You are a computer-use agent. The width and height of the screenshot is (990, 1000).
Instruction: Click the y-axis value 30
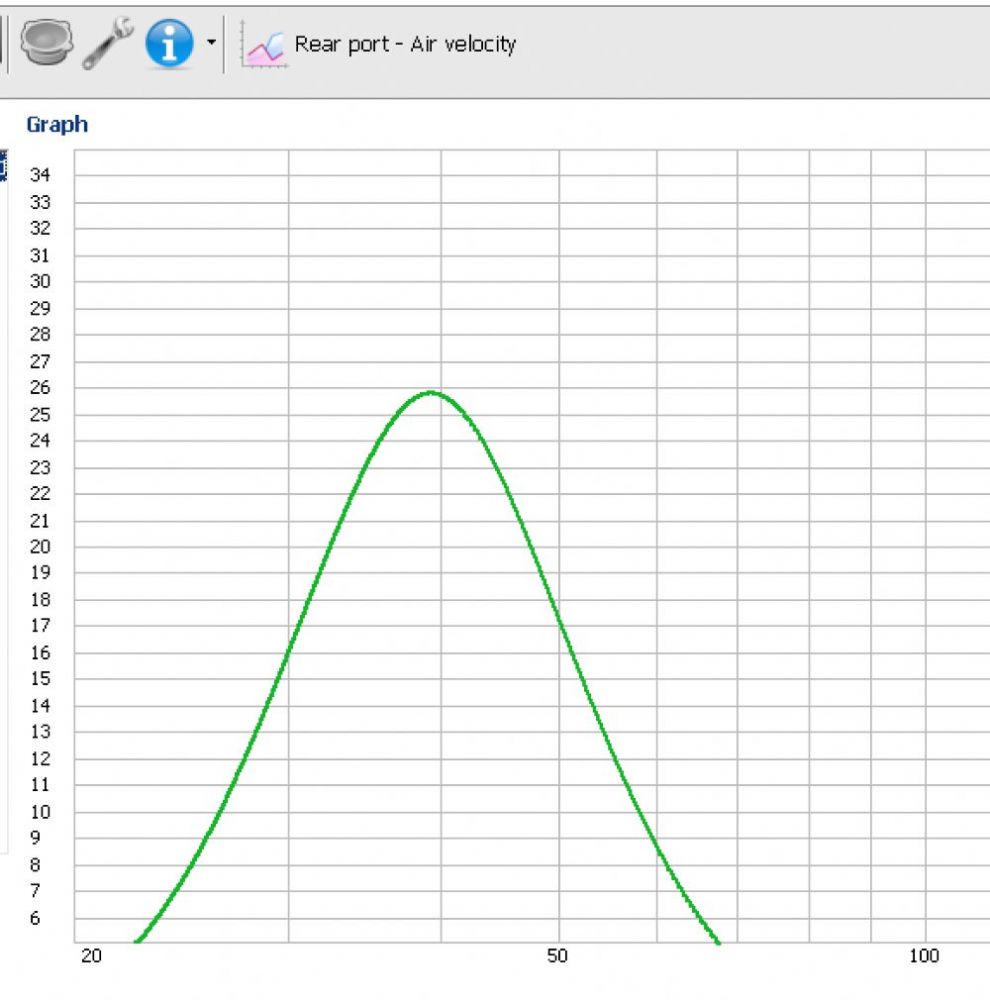pyautogui.click(x=40, y=281)
